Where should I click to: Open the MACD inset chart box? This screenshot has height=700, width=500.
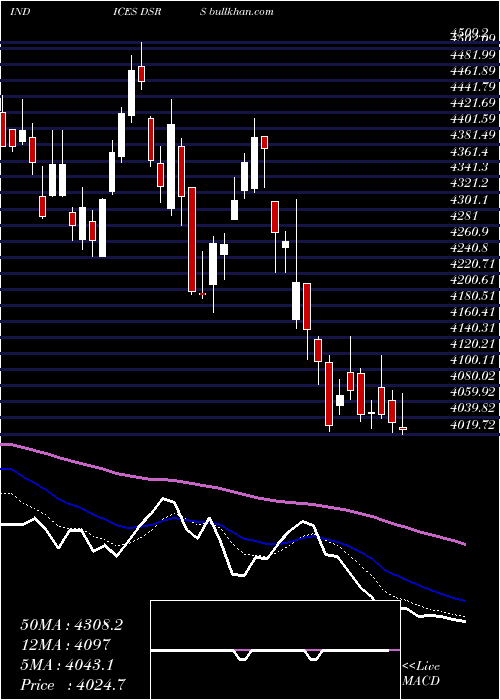click(275, 650)
